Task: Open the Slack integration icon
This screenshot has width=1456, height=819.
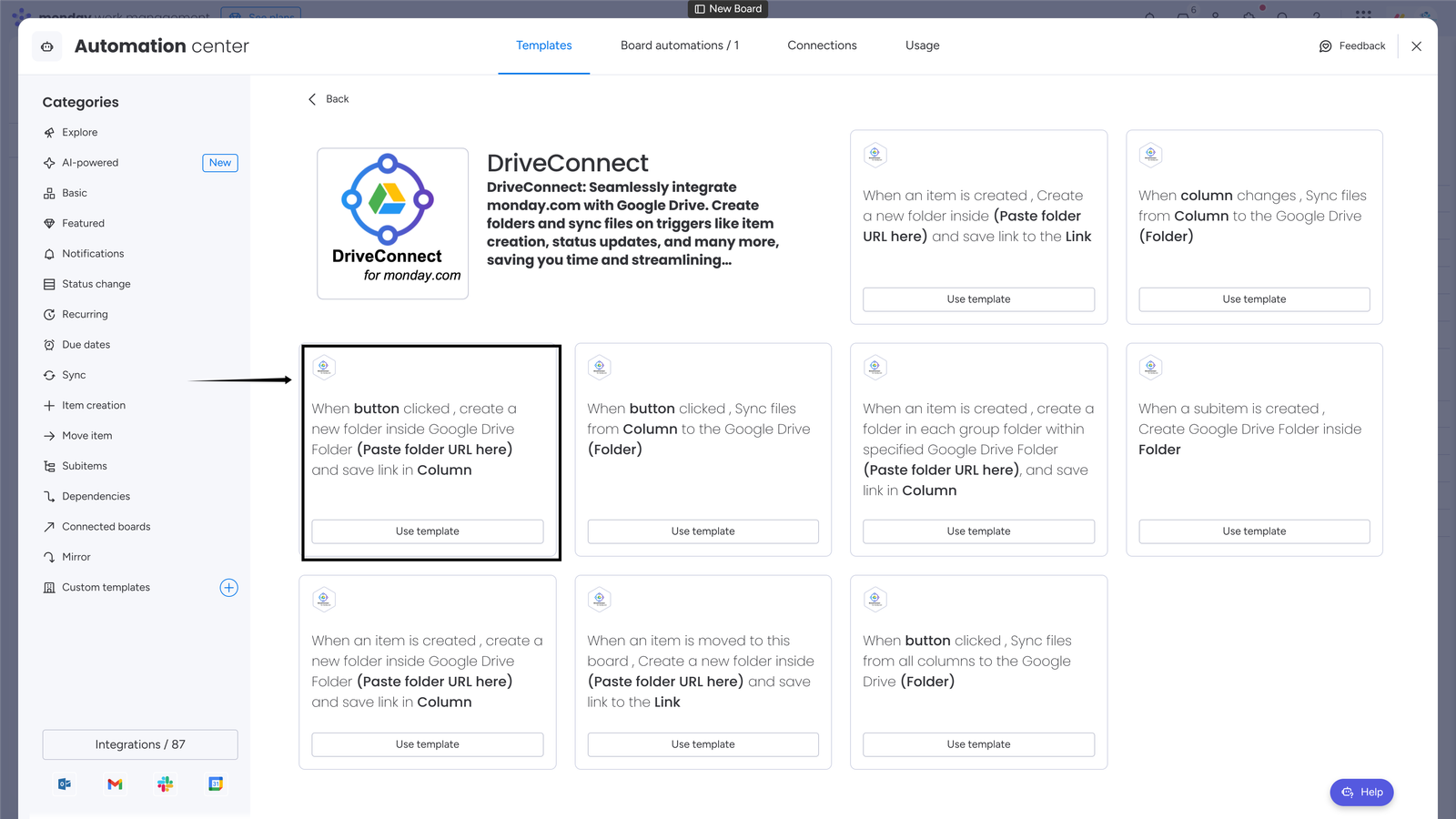Action: tap(165, 784)
